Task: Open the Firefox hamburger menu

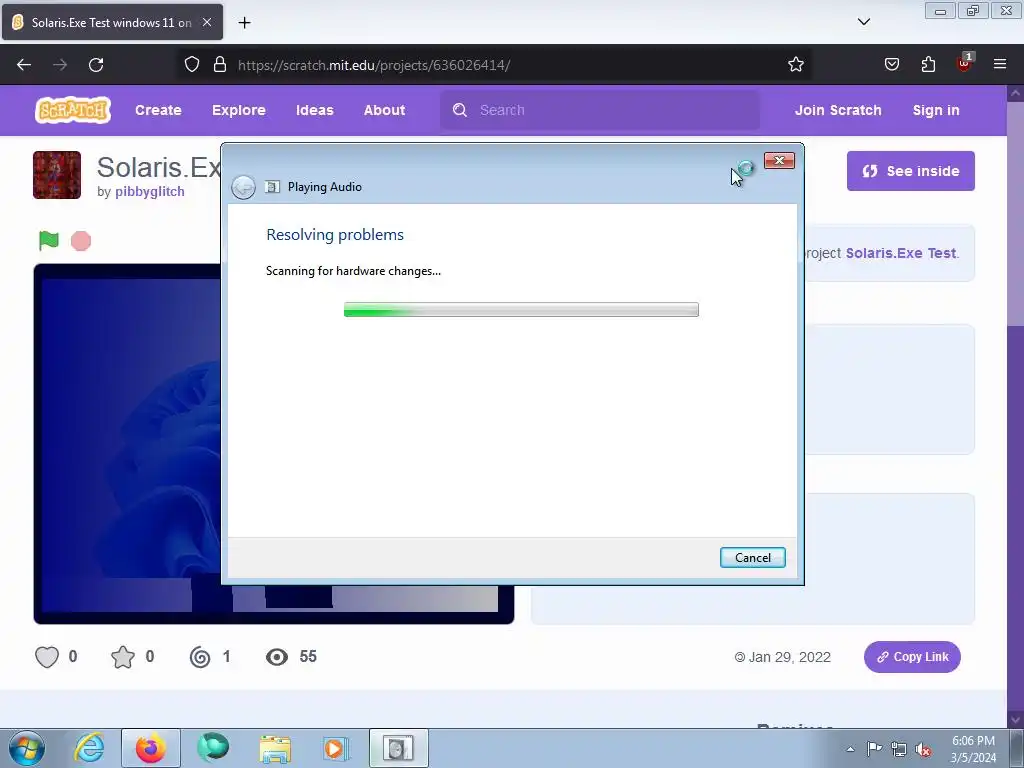Action: [1000, 64]
